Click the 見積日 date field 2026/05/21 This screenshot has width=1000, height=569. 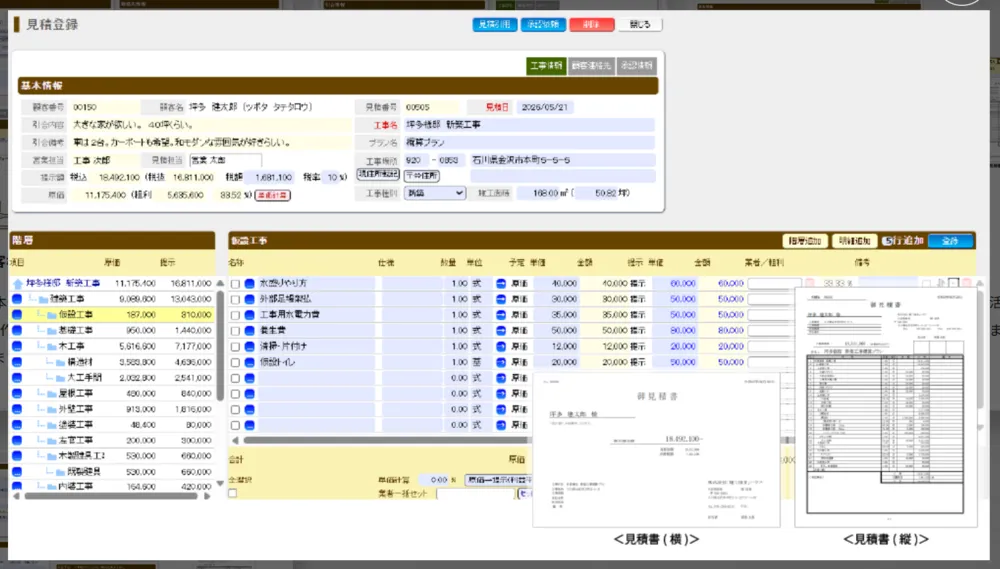click(x=545, y=107)
